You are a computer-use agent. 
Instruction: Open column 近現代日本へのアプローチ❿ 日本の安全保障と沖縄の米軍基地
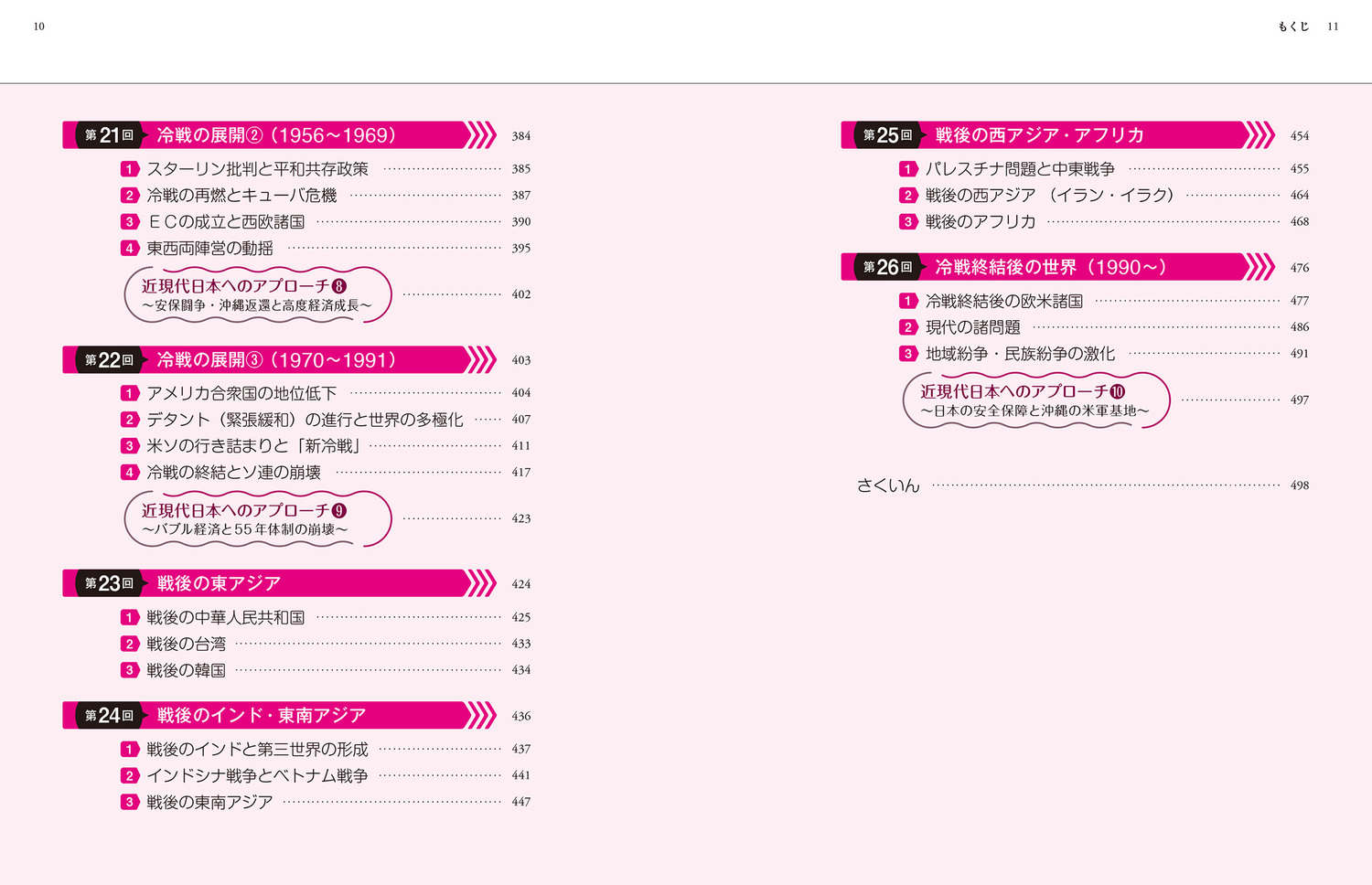[x=1036, y=400]
